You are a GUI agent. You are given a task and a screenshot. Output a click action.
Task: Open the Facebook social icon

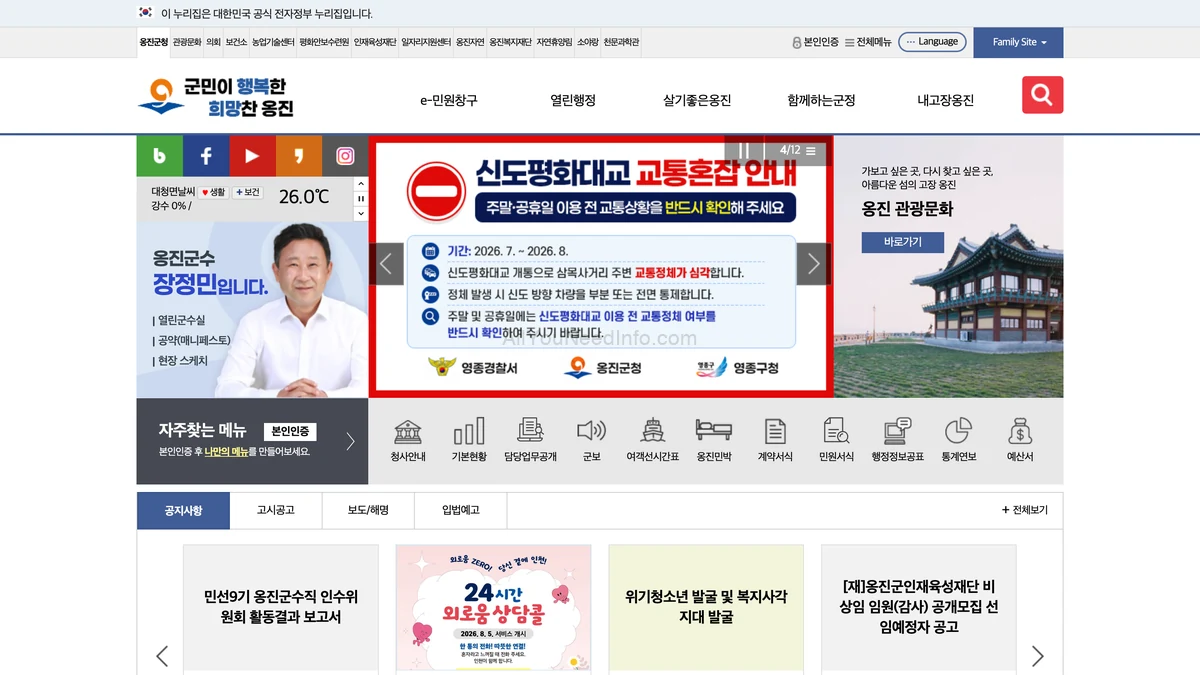click(206, 155)
